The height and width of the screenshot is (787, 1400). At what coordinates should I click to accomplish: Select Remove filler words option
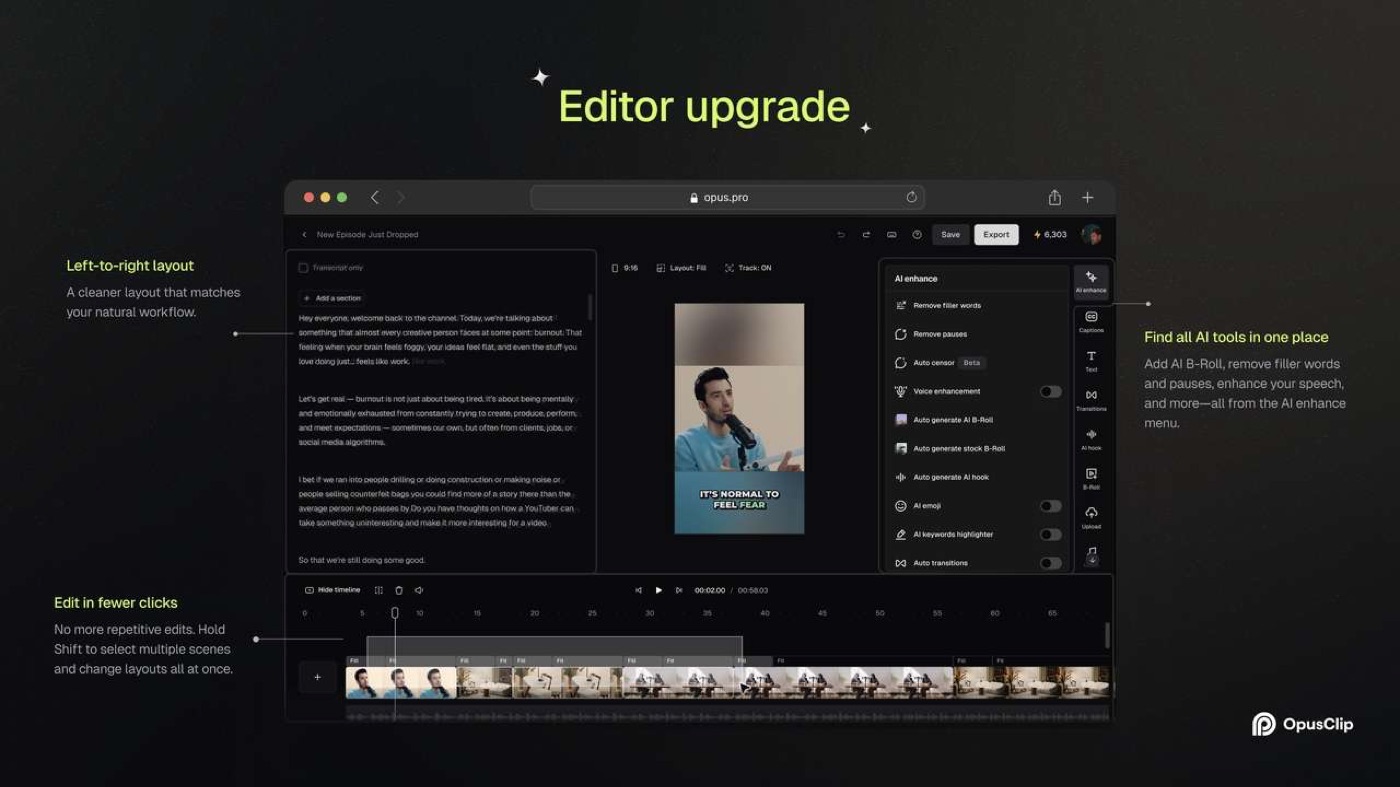[x=938, y=305]
